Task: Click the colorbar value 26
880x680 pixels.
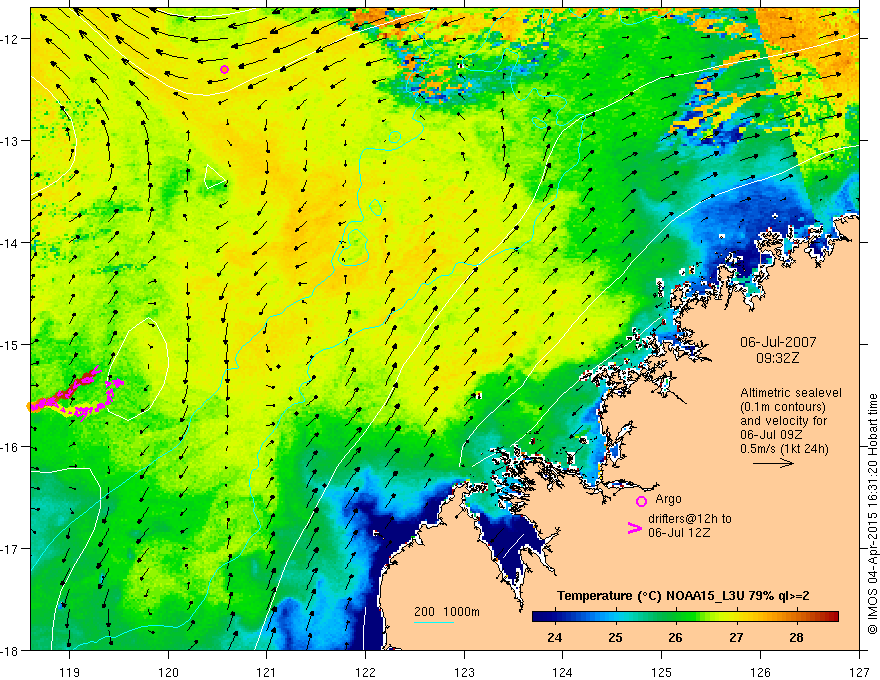Action: pyautogui.click(x=675, y=637)
